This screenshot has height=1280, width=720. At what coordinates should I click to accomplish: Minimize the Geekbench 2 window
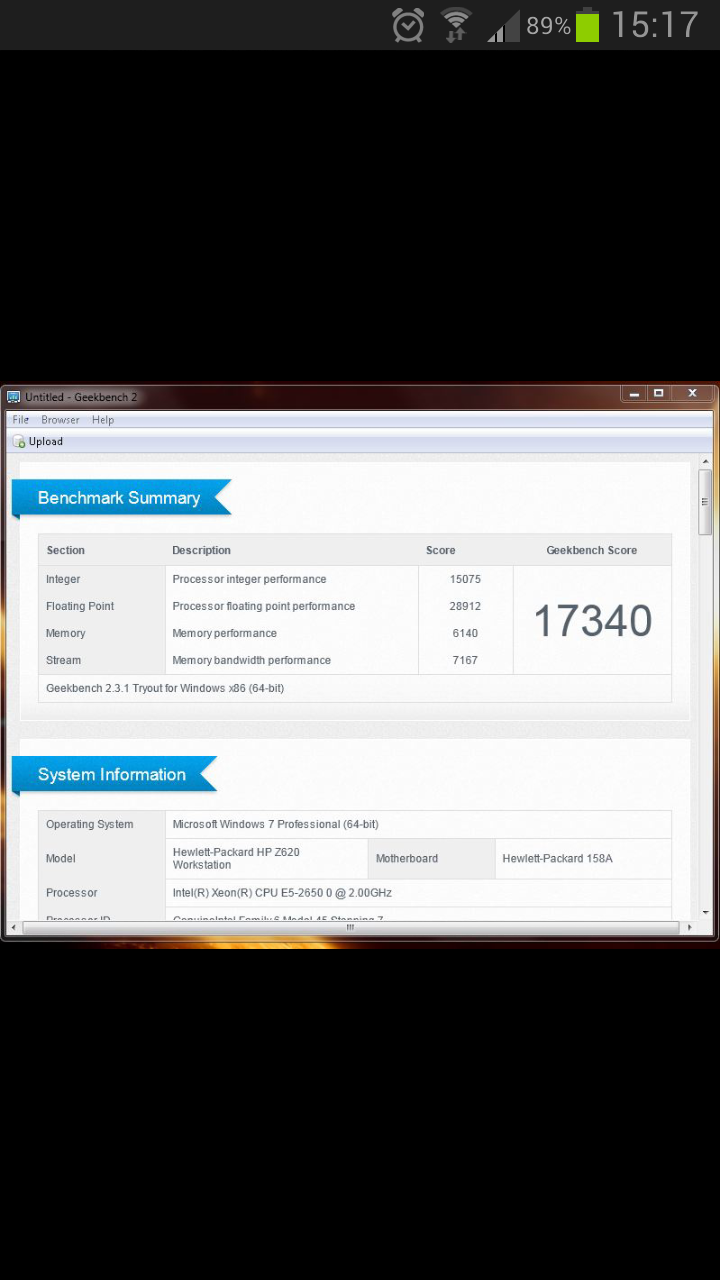coord(633,394)
